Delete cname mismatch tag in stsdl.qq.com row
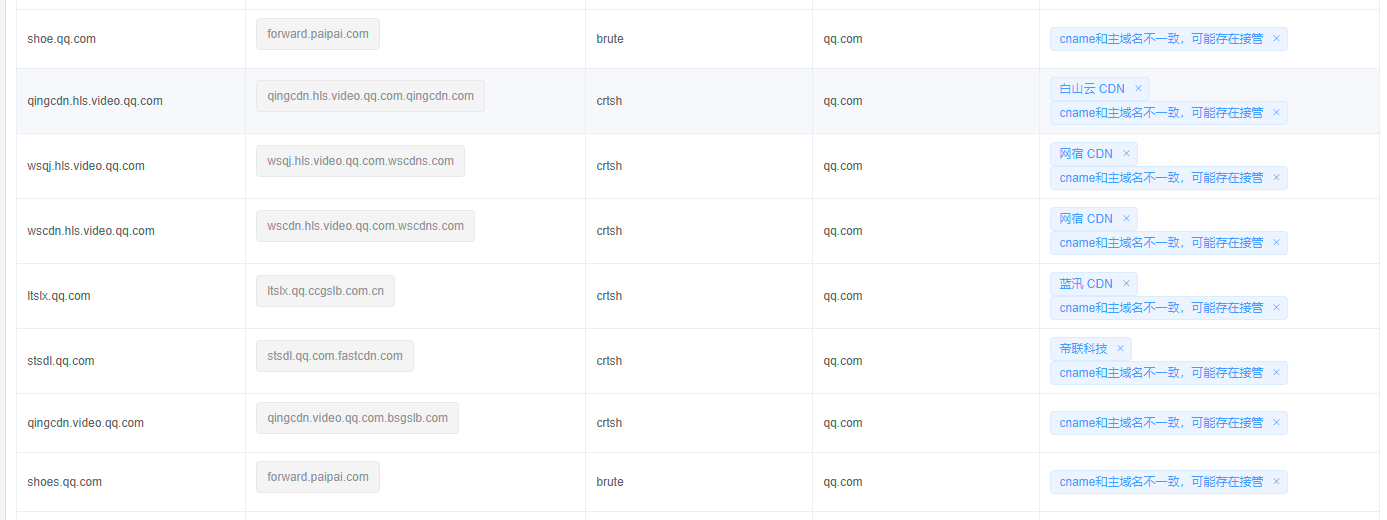Viewport: 1387px width, 520px height. (x=1276, y=373)
